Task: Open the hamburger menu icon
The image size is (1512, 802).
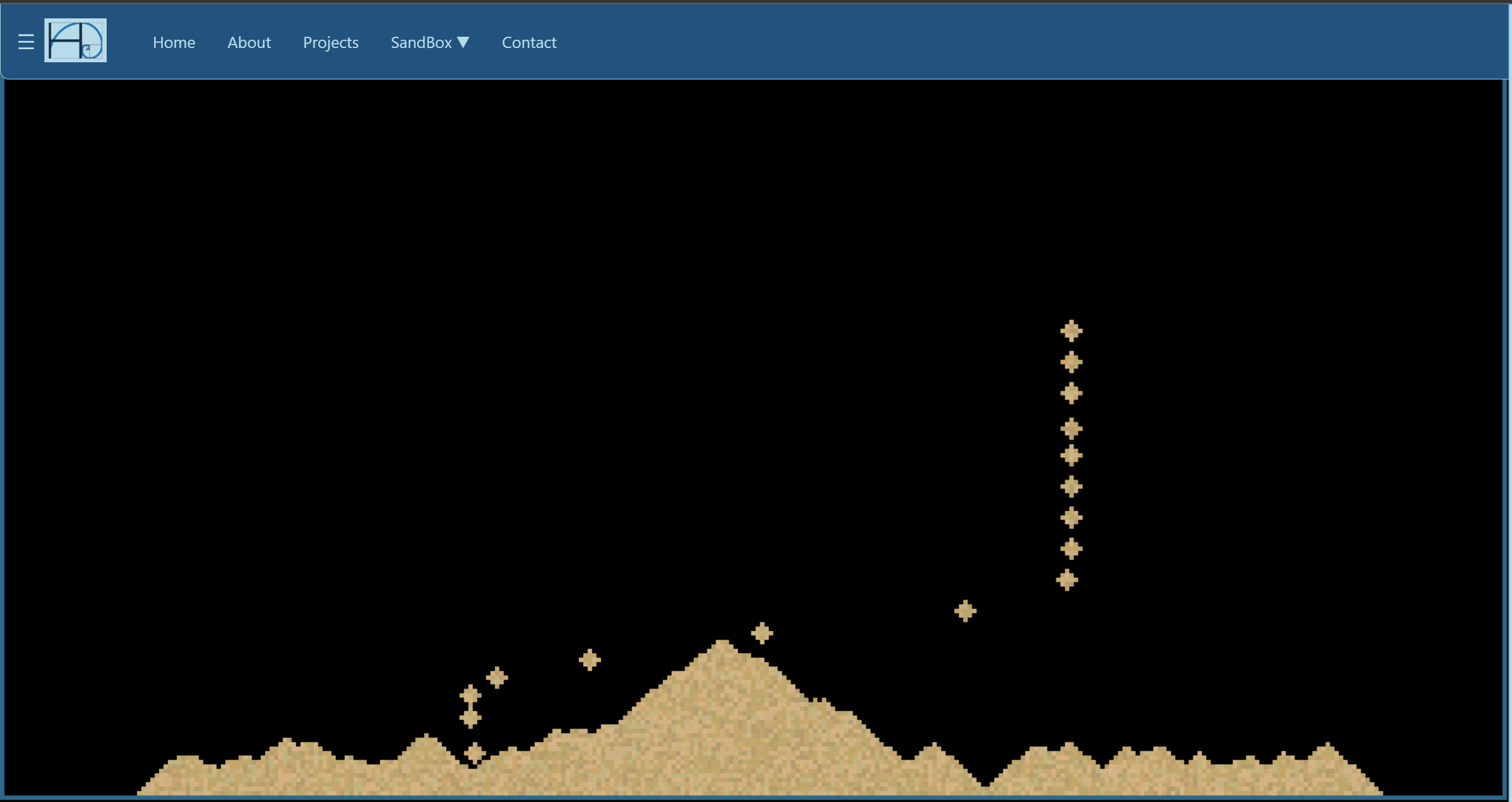Action: [25, 42]
